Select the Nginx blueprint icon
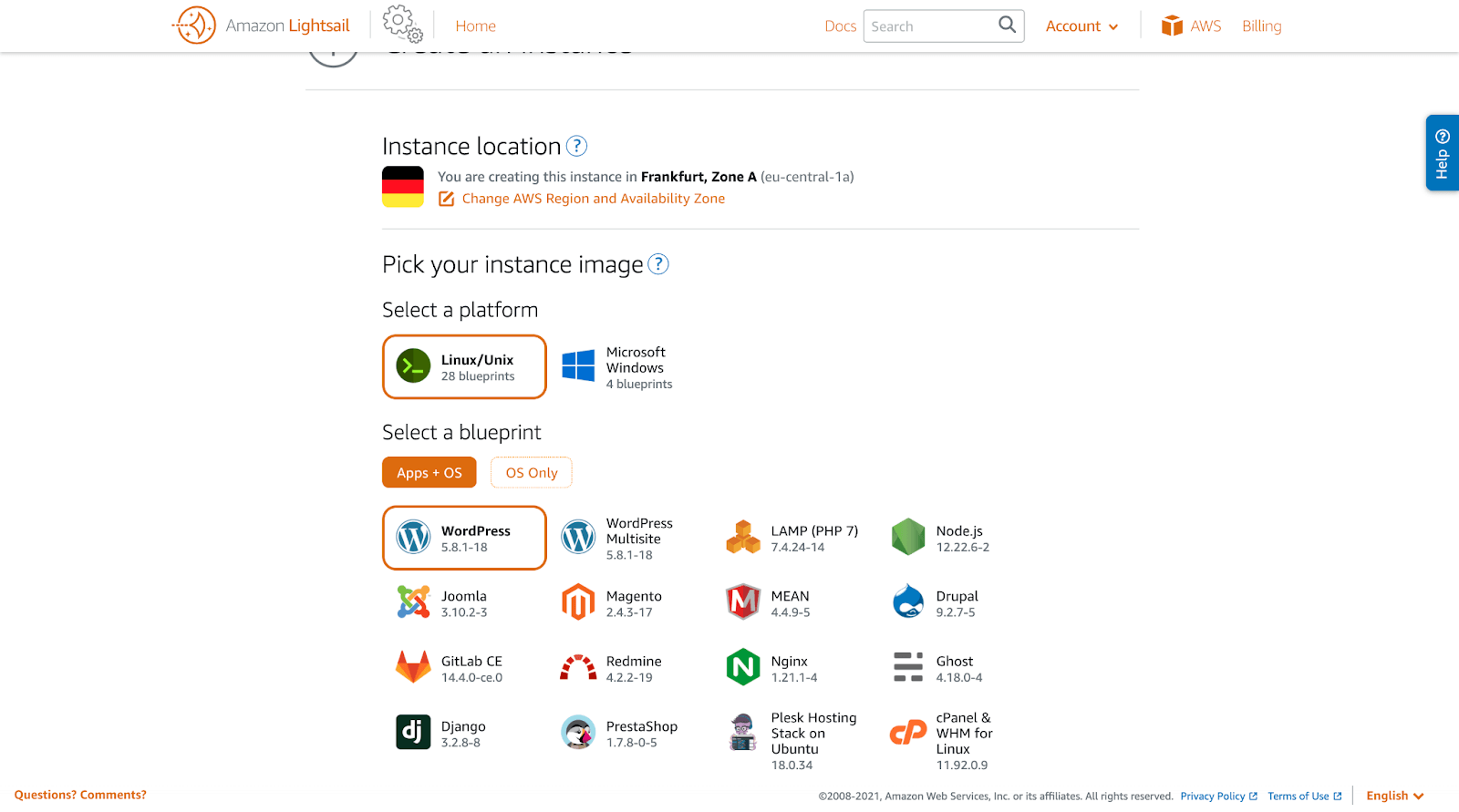This screenshot has width=1459, height=812. pyautogui.click(x=743, y=668)
